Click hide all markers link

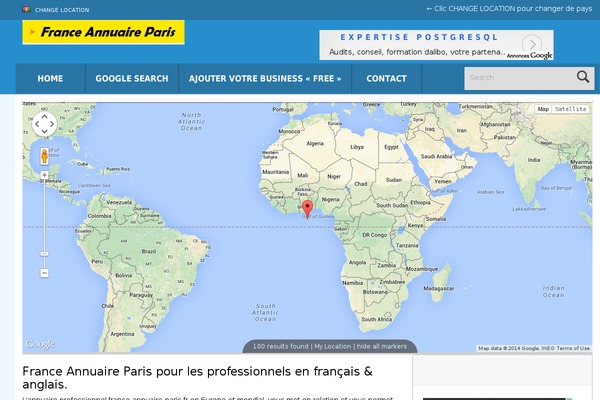click(x=382, y=346)
